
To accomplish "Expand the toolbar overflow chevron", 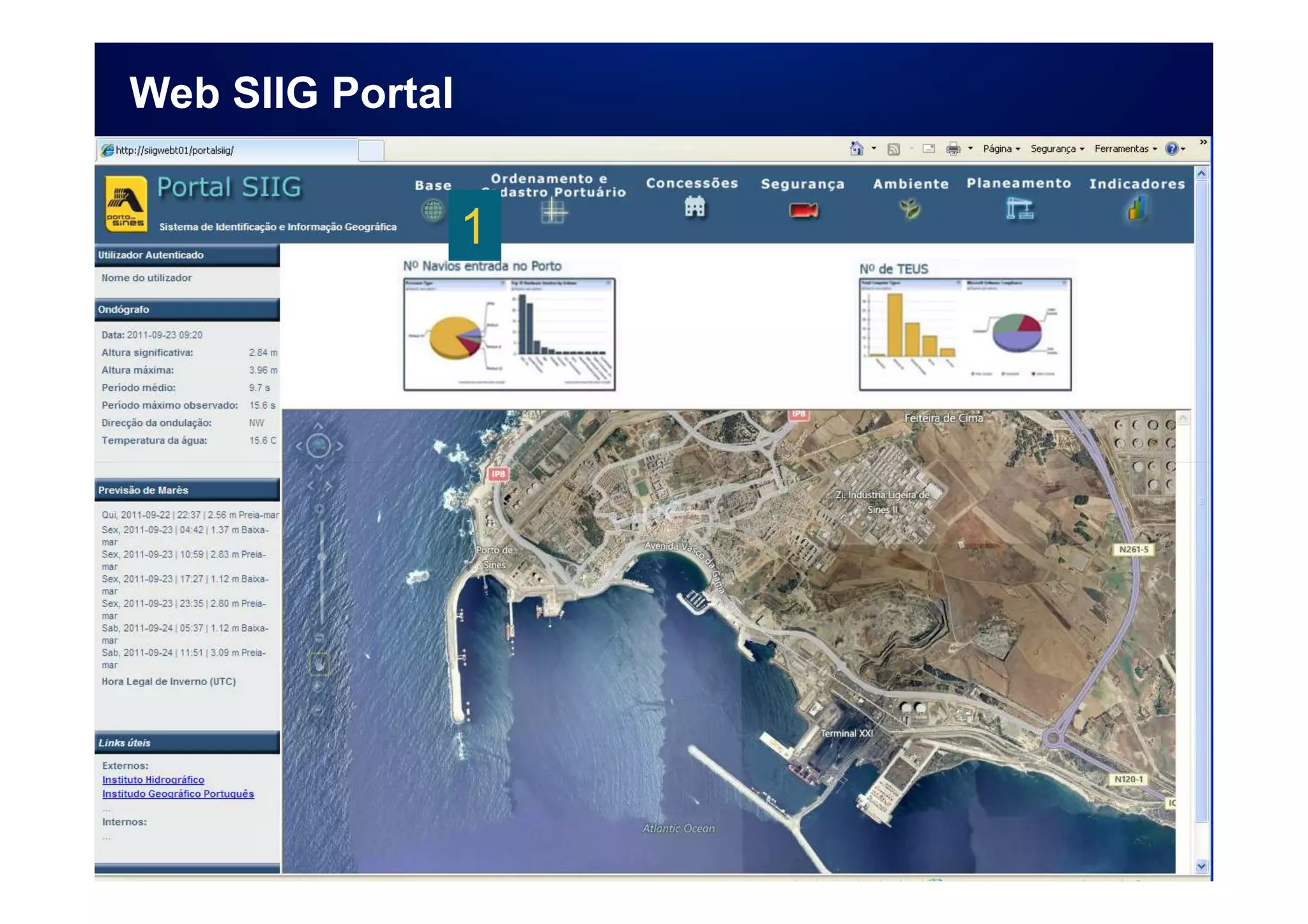I will 1203,142.
